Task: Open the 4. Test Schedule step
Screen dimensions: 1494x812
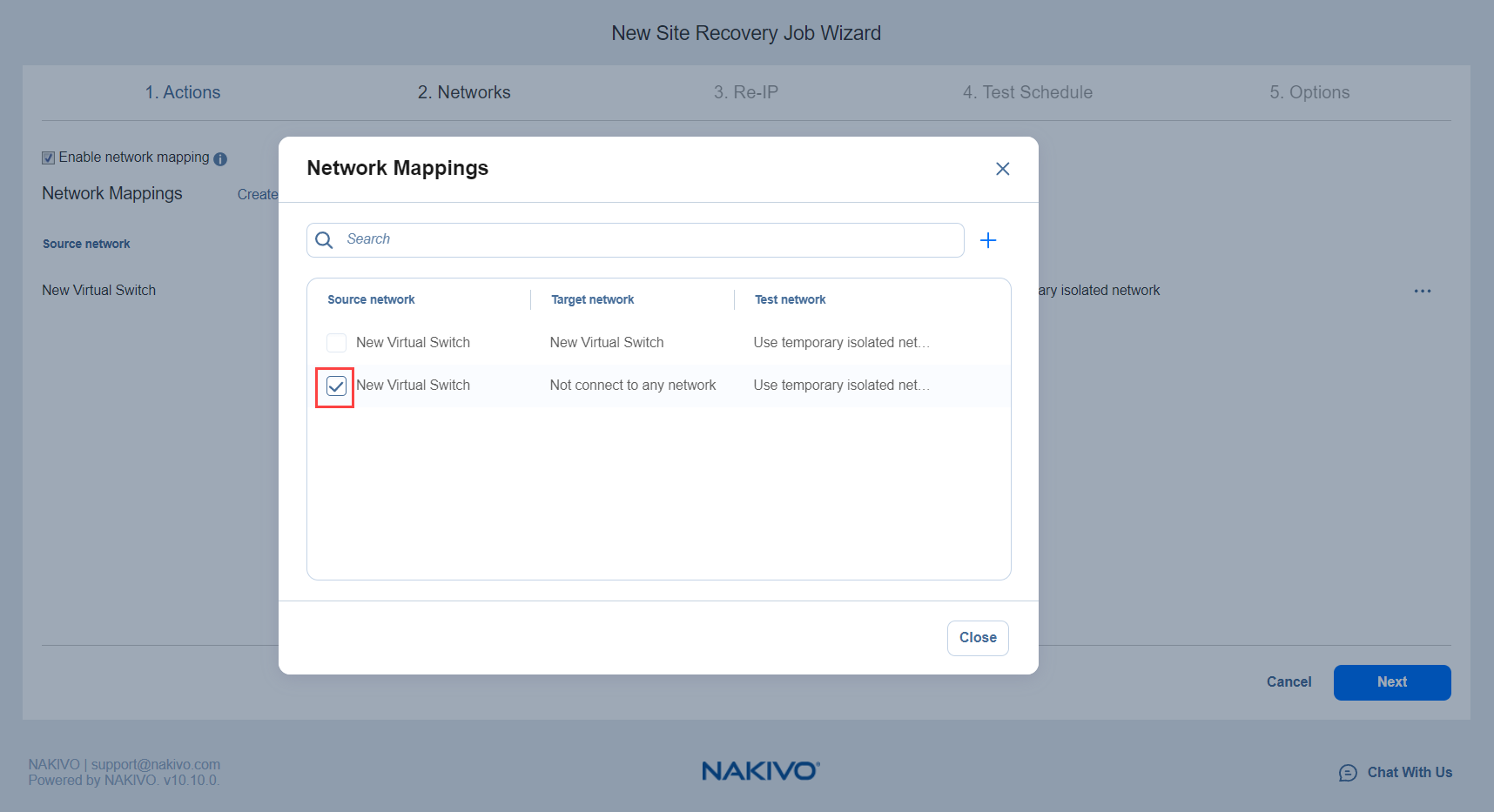Action: coord(1026,92)
